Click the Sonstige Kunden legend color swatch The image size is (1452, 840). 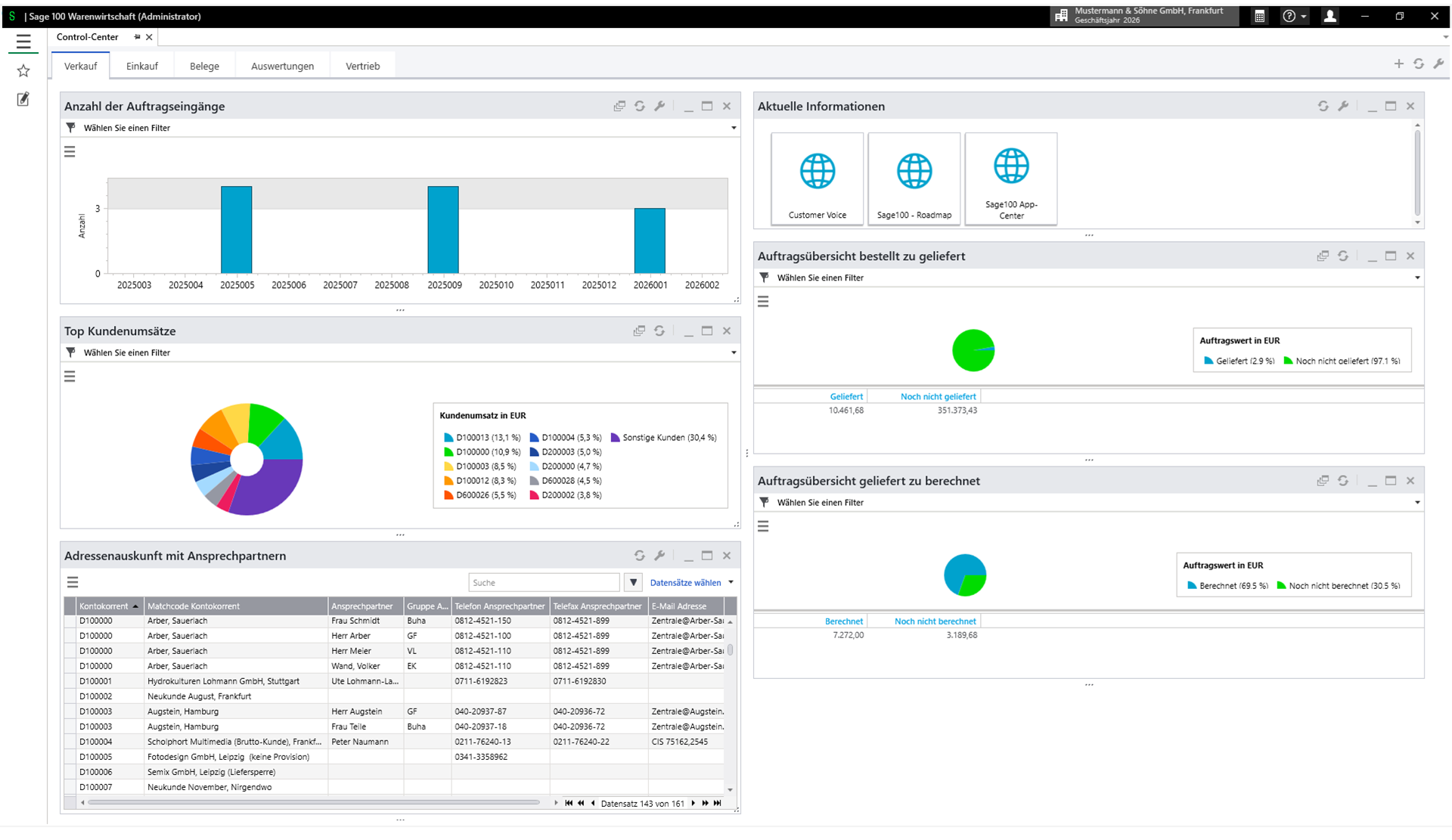pyautogui.click(x=615, y=438)
